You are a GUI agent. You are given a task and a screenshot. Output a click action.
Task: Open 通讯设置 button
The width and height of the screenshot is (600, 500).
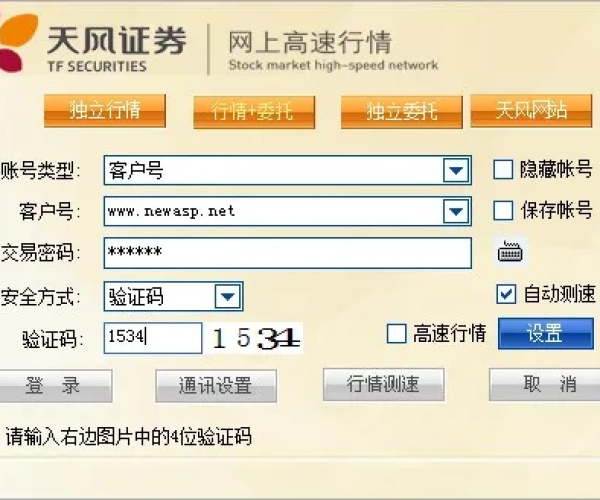[216, 386]
